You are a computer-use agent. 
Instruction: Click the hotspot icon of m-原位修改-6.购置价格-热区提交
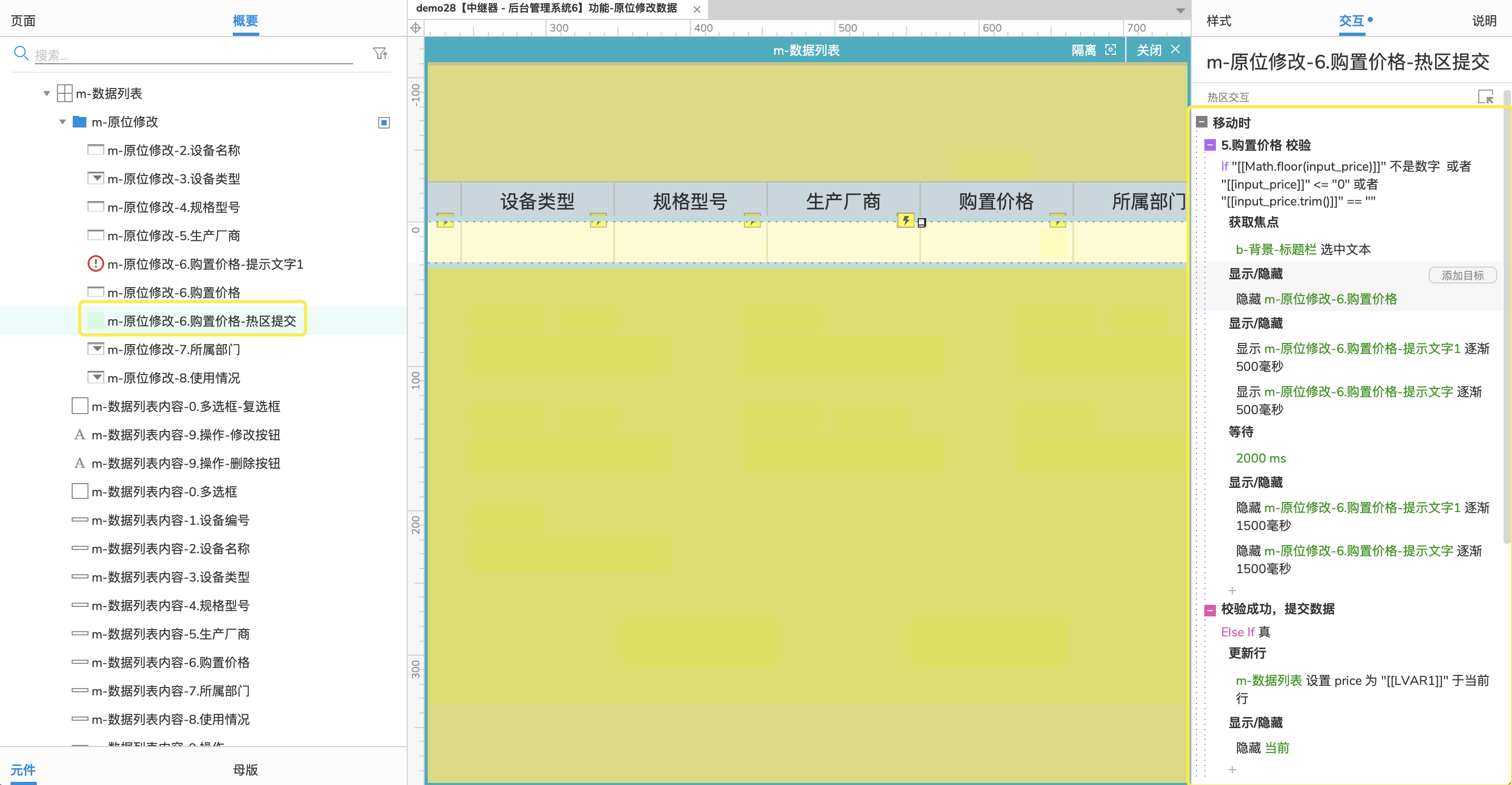coord(95,320)
